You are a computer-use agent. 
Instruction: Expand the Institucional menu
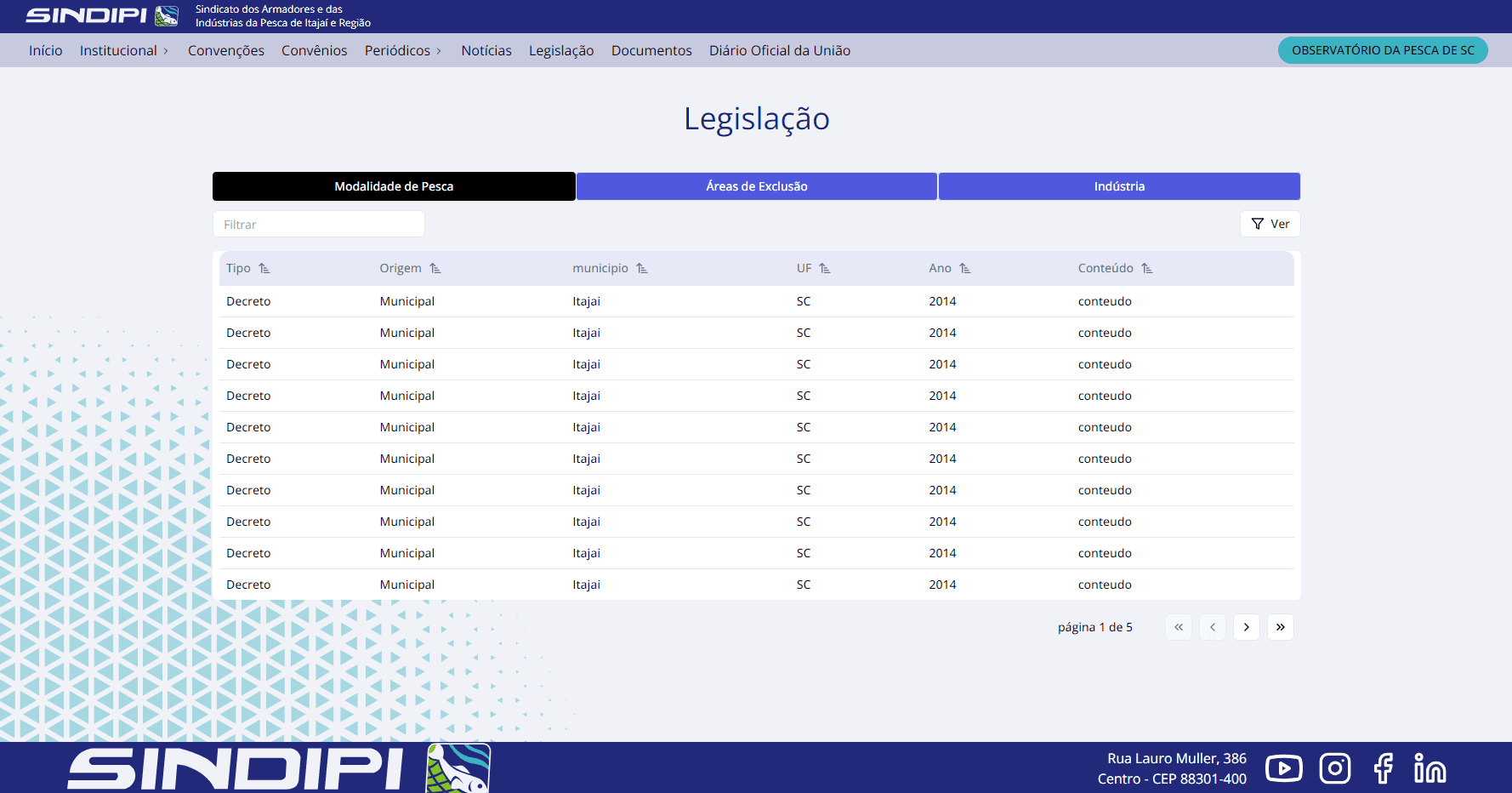coord(124,51)
